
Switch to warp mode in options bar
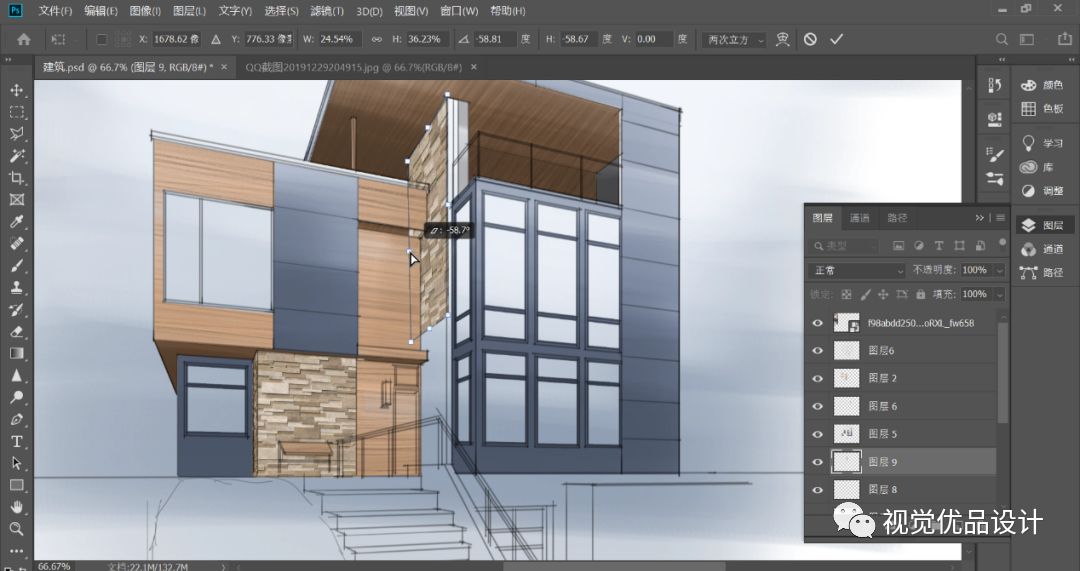pos(782,39)
